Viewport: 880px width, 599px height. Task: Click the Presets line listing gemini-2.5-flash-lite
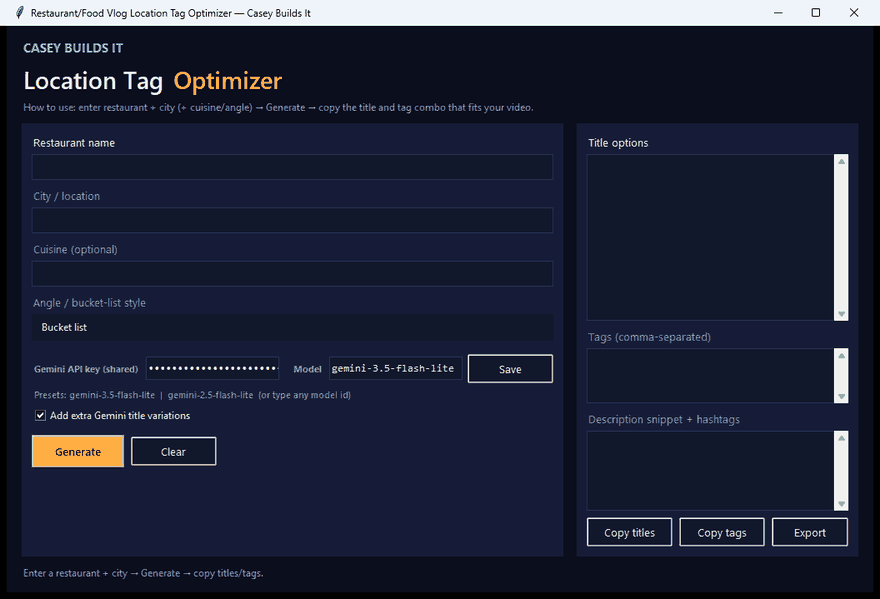(x=192, y=395)
